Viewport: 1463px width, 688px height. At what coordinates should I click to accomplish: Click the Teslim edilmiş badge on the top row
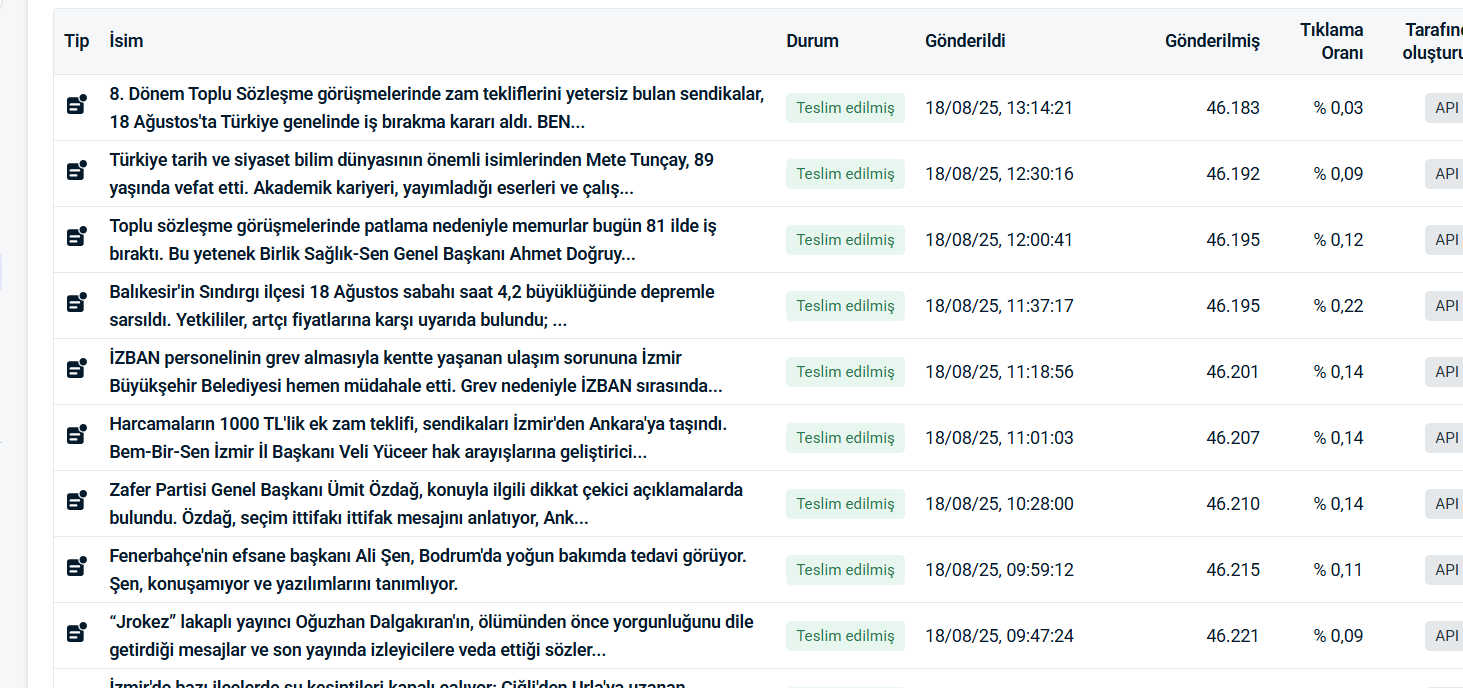pos(845,107)
